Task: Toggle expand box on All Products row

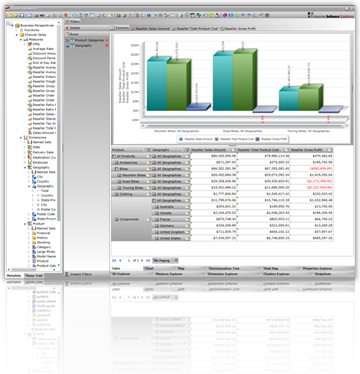Action: 114,156
